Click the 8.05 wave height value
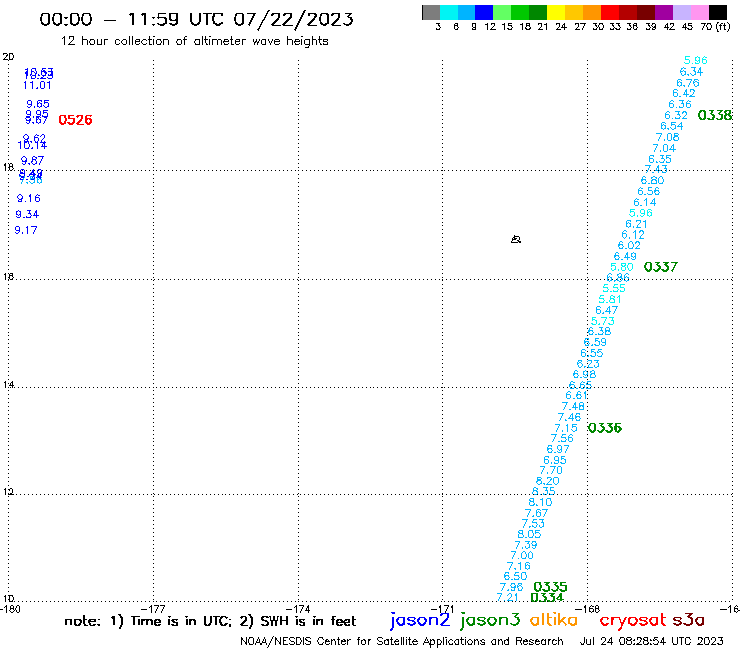Viewport: 740px width, 650px height. pyautogui.click(x=529, y=534)
